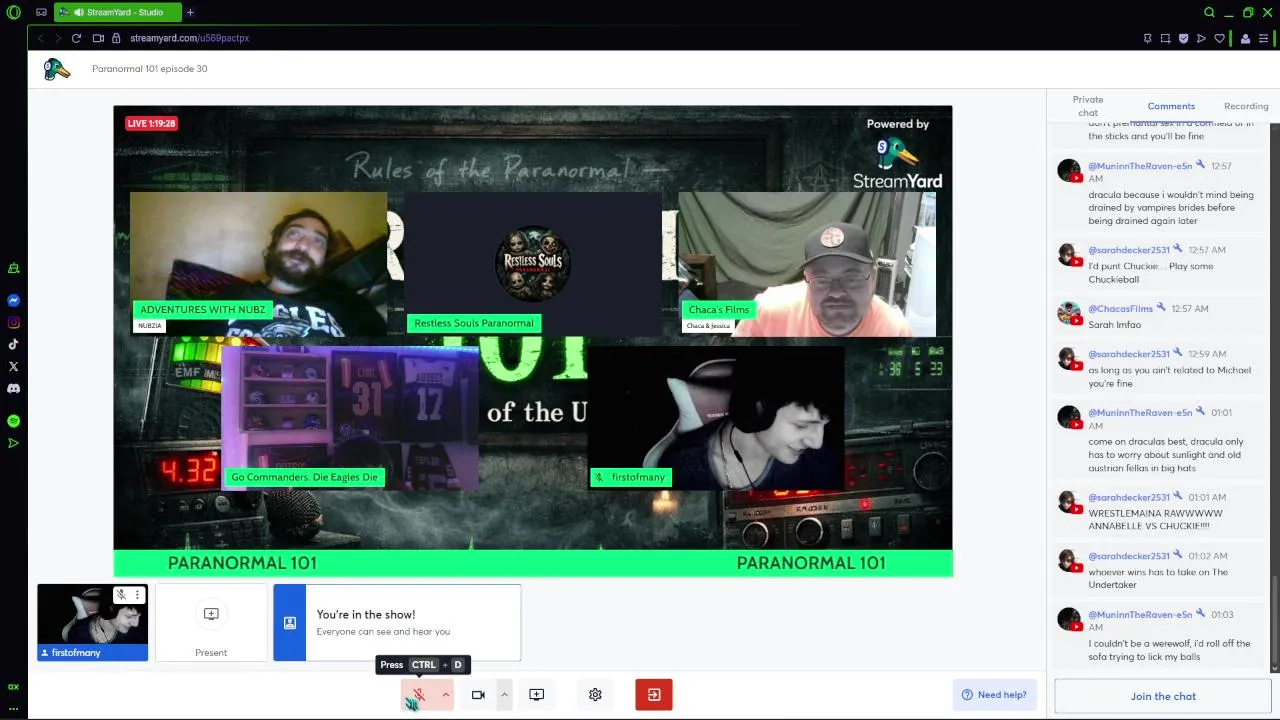Open StreamYard settings gear

tap(595, 695)
